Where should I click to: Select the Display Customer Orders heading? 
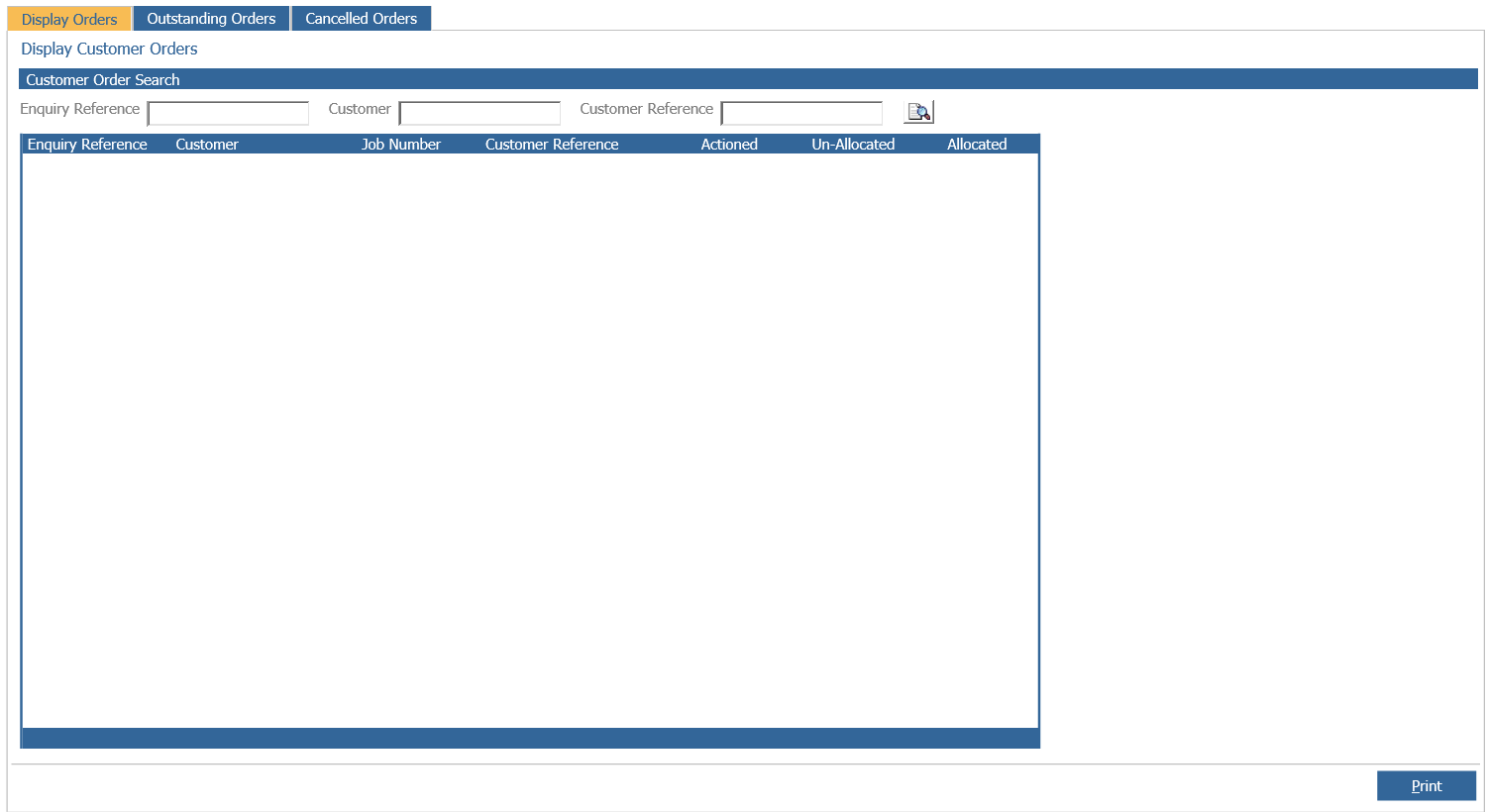(109, 49)
